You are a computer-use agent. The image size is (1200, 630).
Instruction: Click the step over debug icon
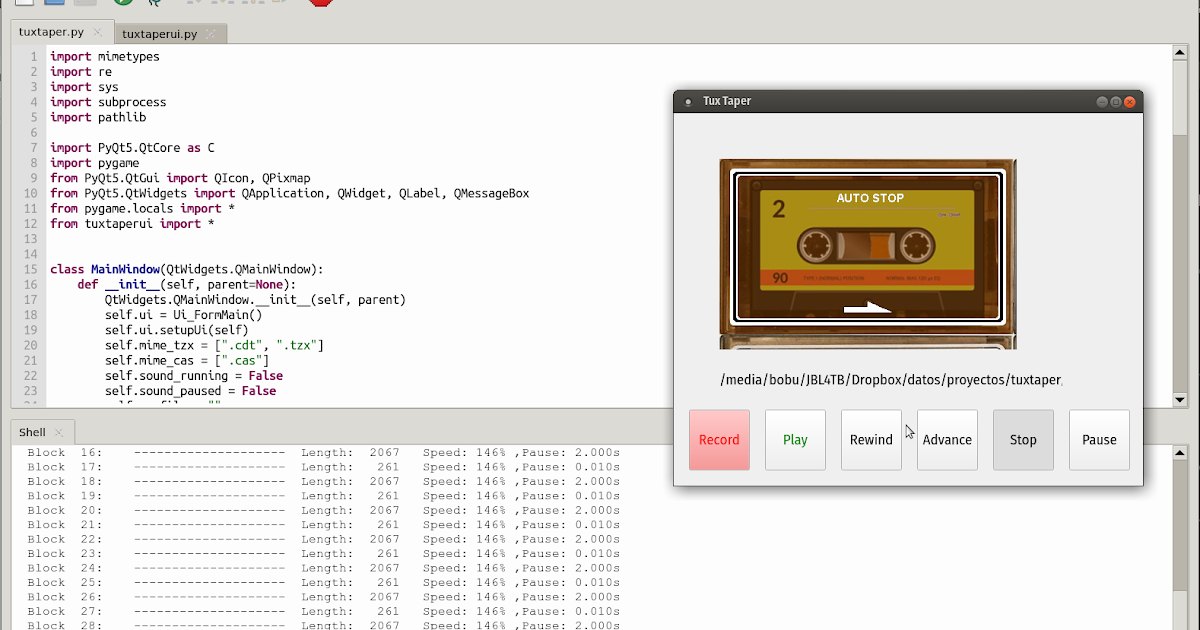click(x=194, y=4)
